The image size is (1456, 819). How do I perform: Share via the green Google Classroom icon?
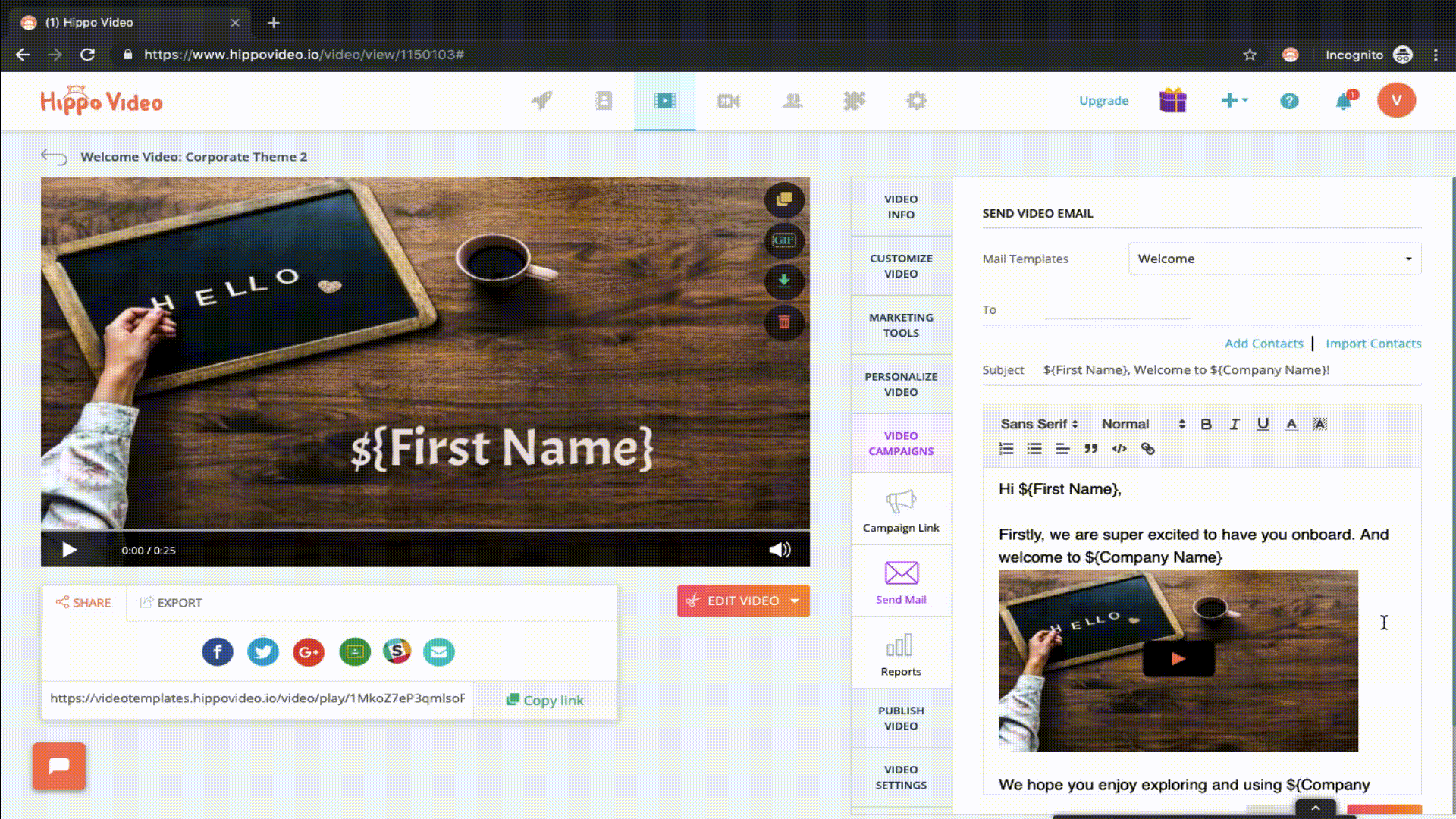pos(355,651)
